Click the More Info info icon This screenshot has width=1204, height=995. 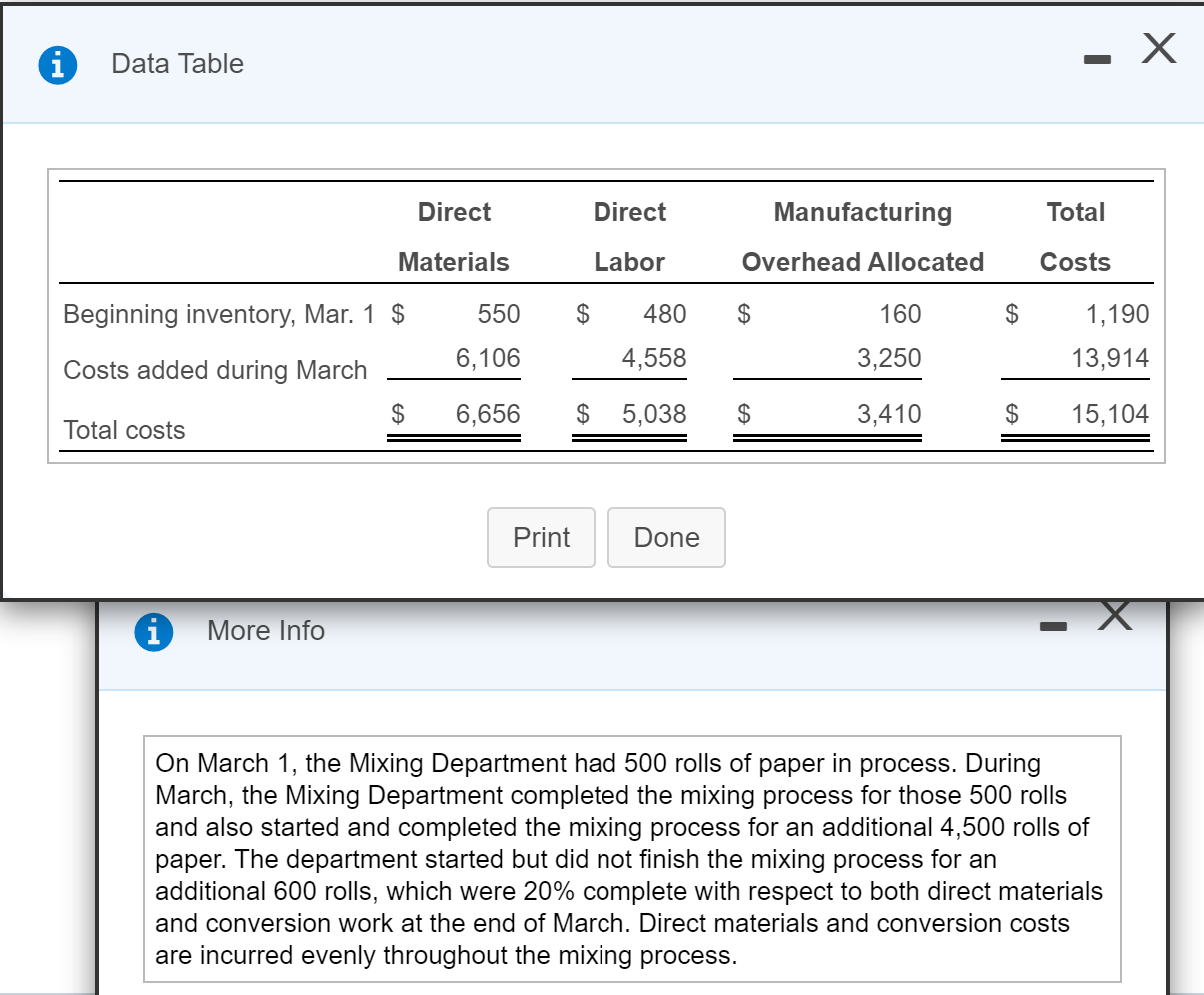[155, 631]
